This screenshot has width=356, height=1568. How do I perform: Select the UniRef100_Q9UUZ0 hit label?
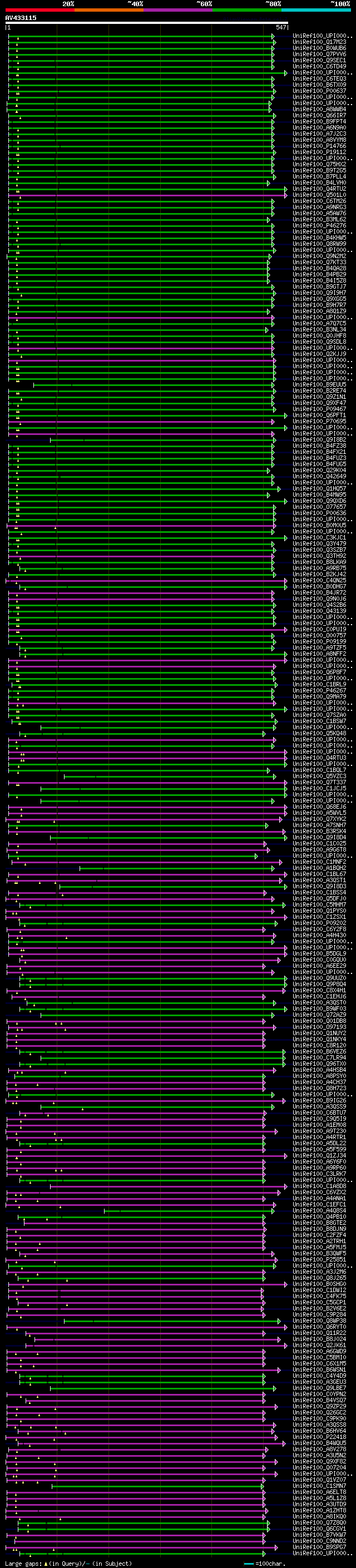319,978
